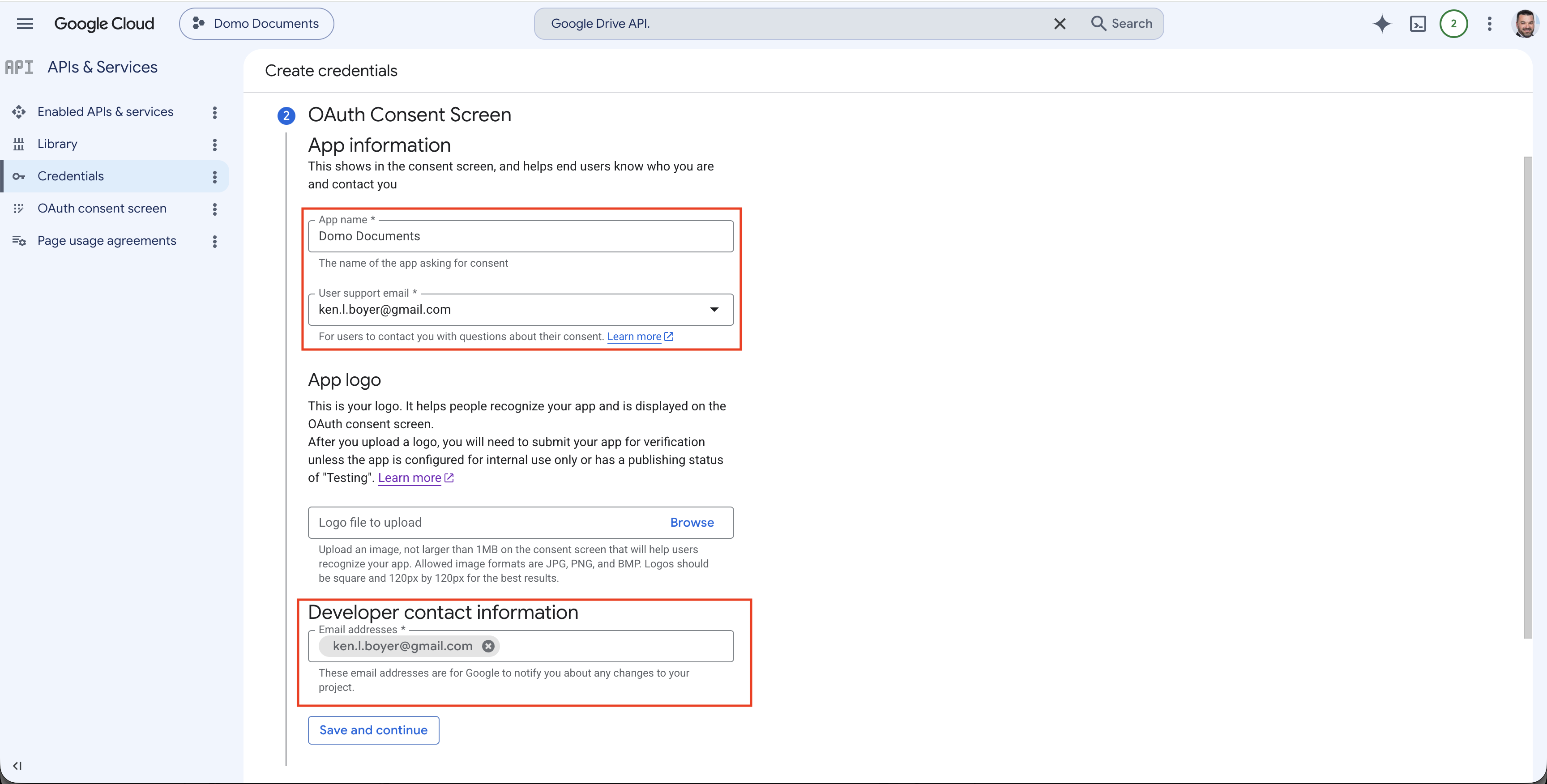Click the APIs & Services heading
The image size is (1547, 784).
[x=103, y=67]
